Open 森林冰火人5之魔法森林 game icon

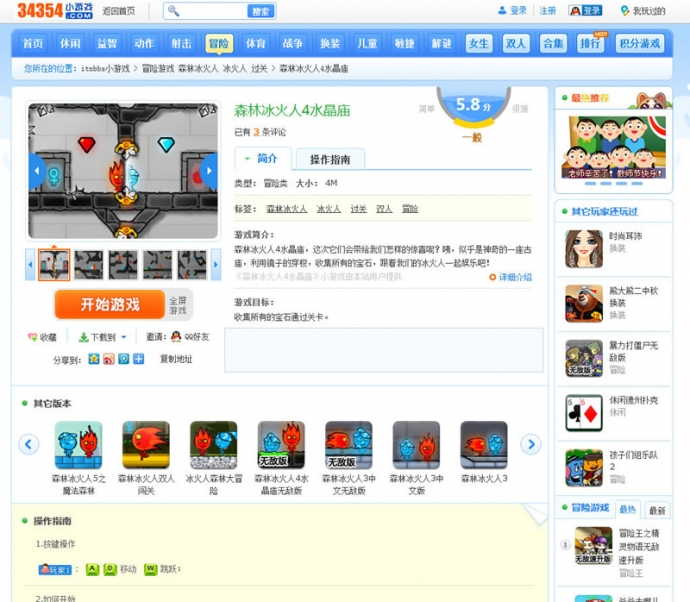pyautogui.click(x=78, y=445)
